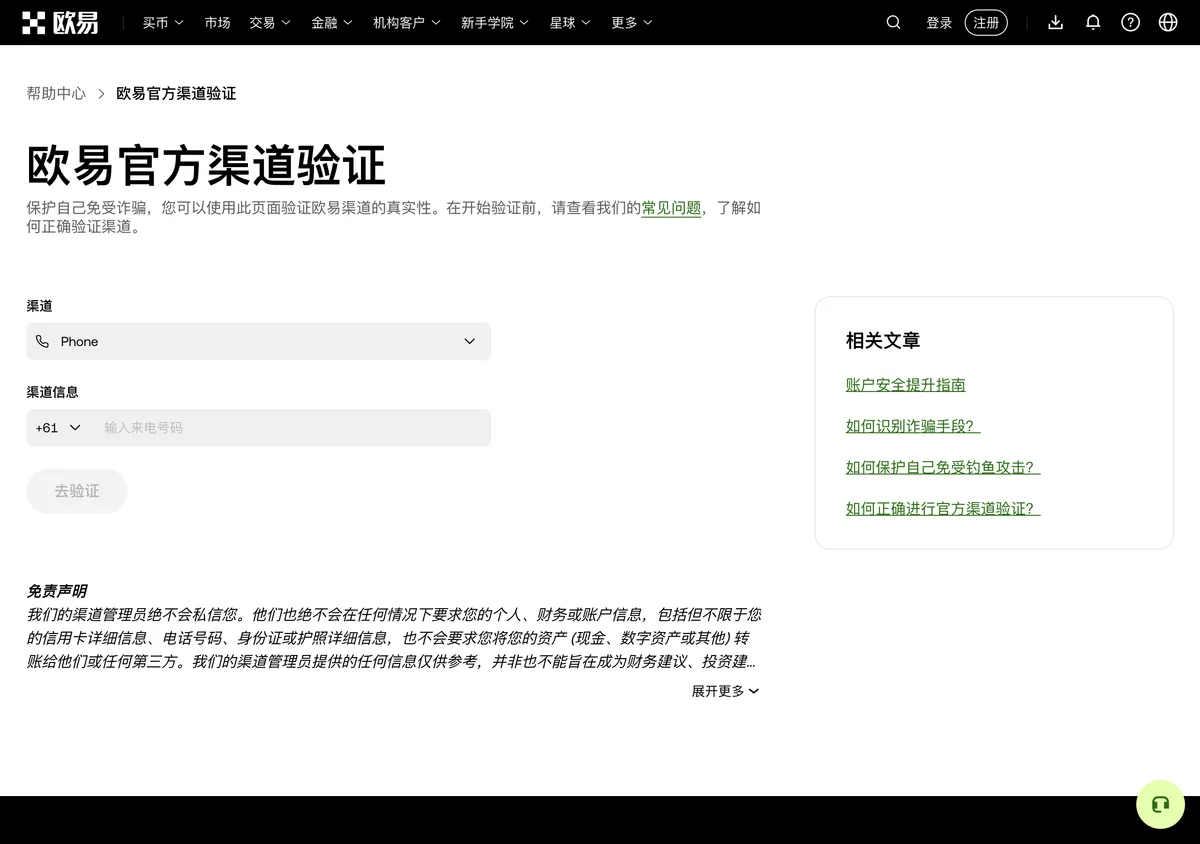Click the download icon in header
1200x844 pixels.
[x=1055, y=22]
